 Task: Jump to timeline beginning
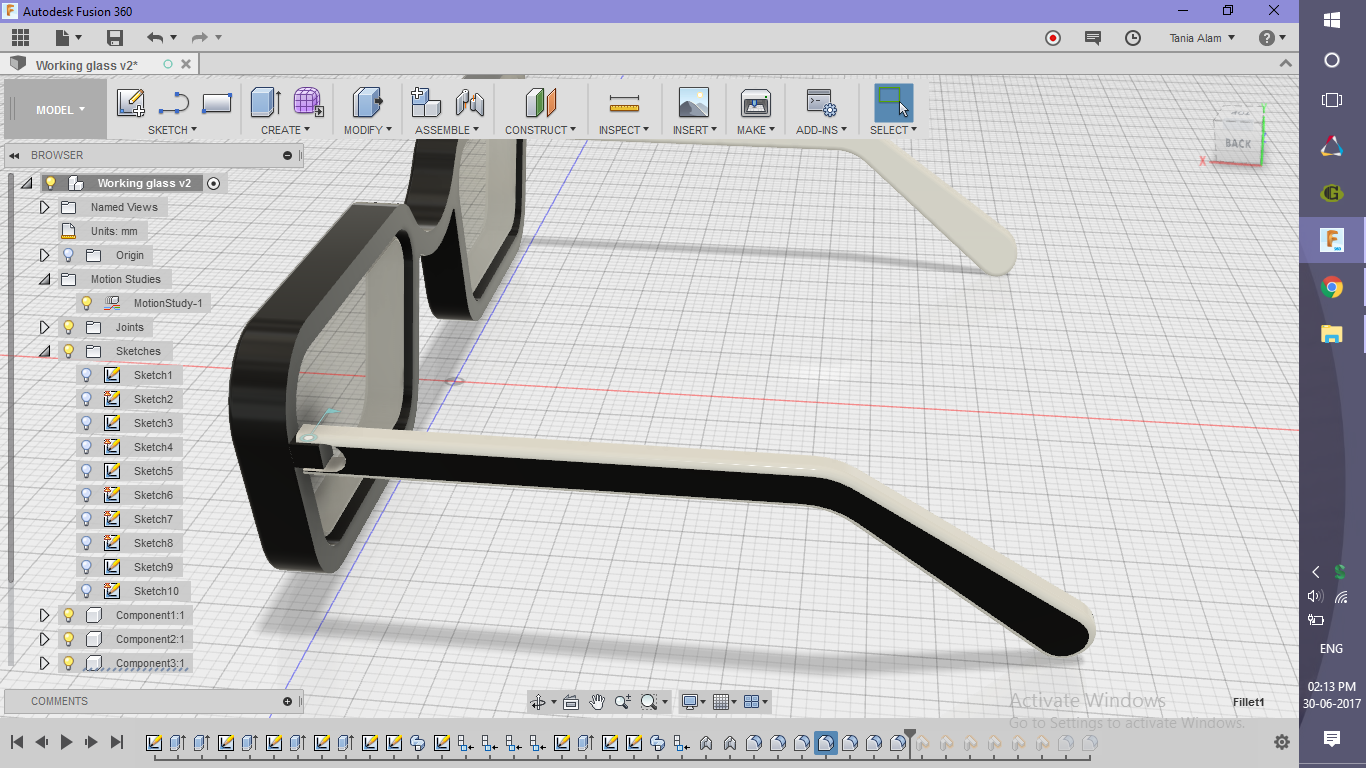(x=17, y=742)
